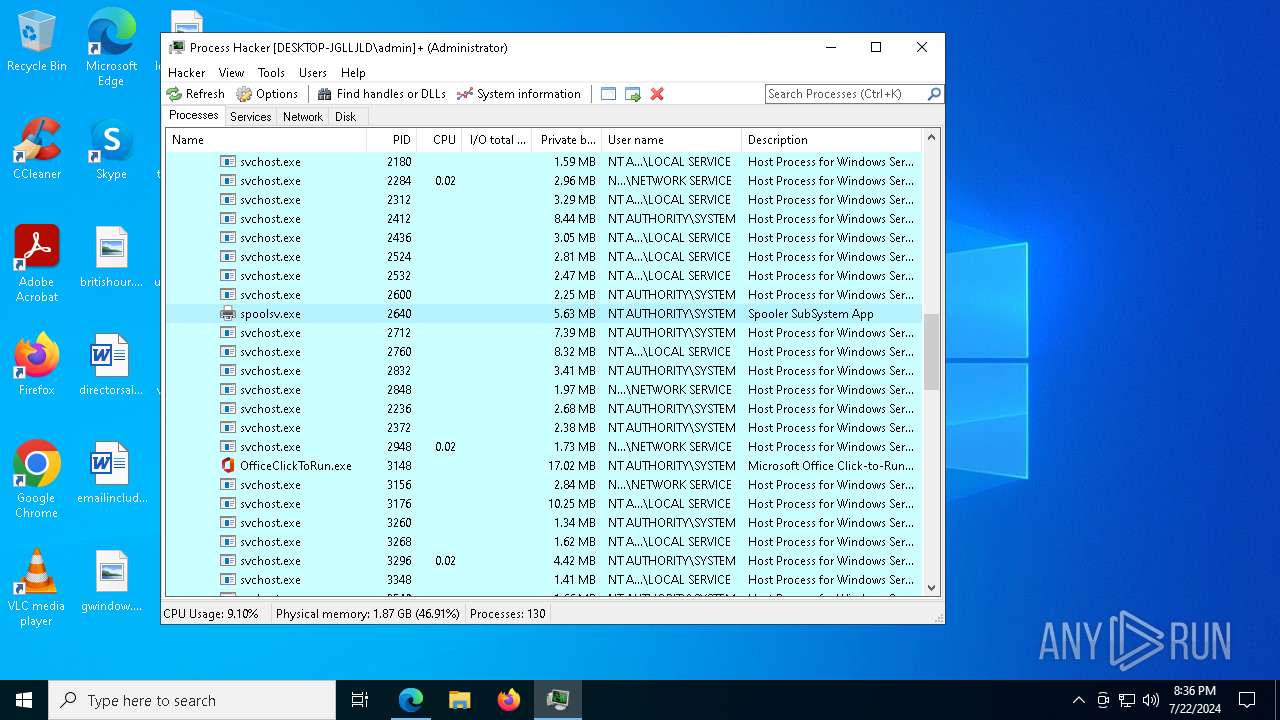Click the process list scrollbar thumb
The image size is (1280, 720).
coord(931,351)
